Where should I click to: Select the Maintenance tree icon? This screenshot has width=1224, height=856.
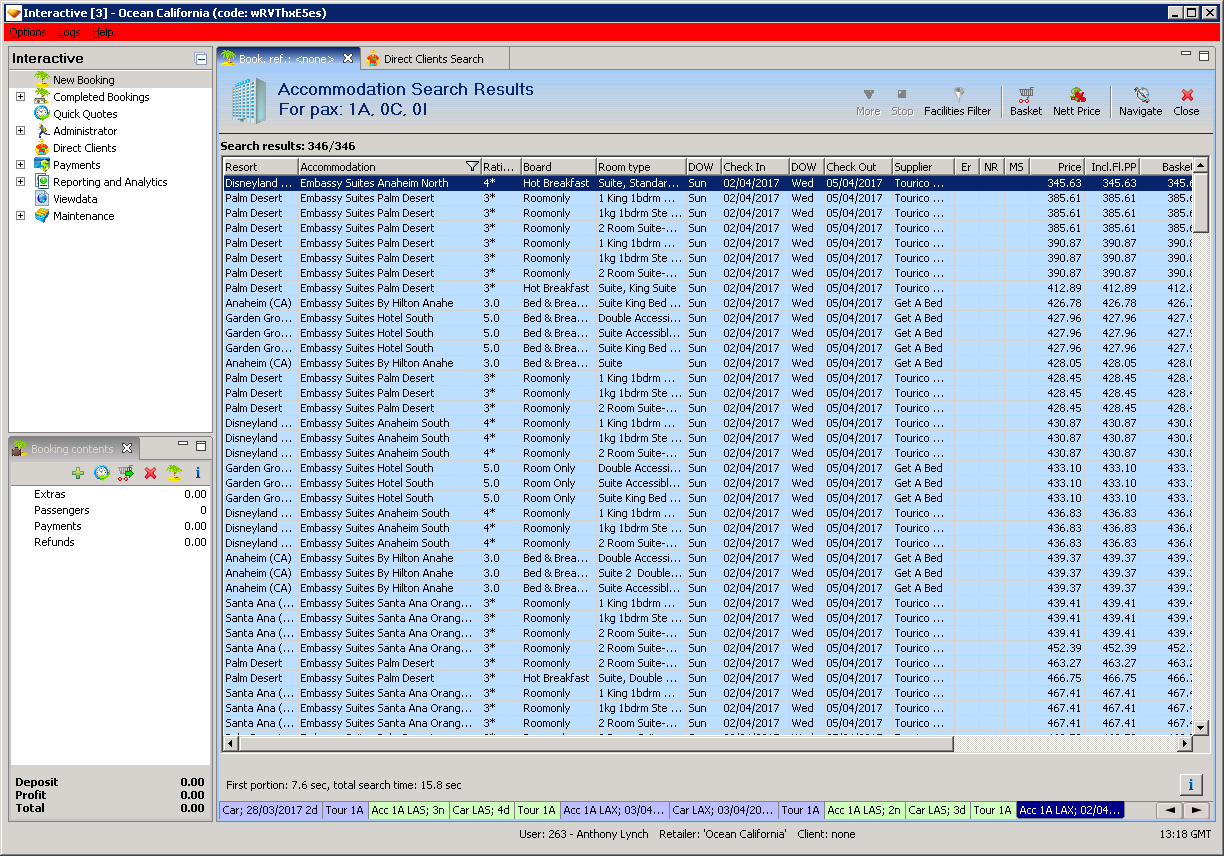[x=42, y=215]
